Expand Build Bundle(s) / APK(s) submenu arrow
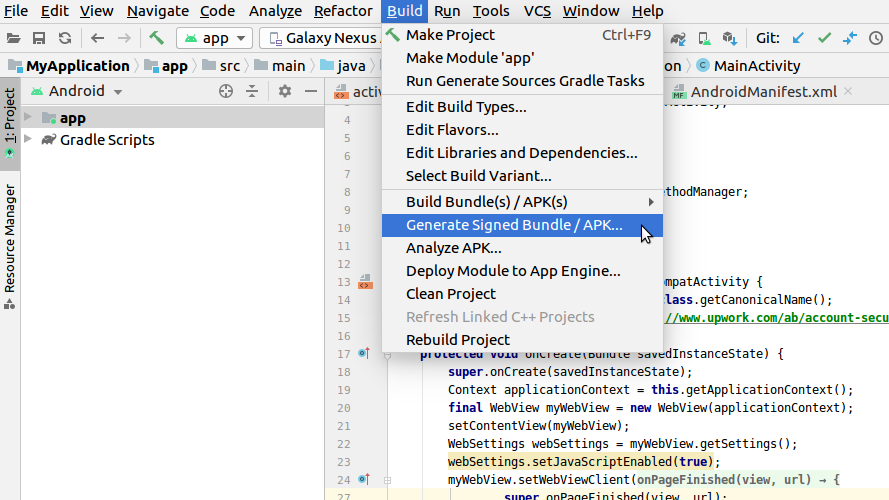889x500 pixels. [651, 202]
